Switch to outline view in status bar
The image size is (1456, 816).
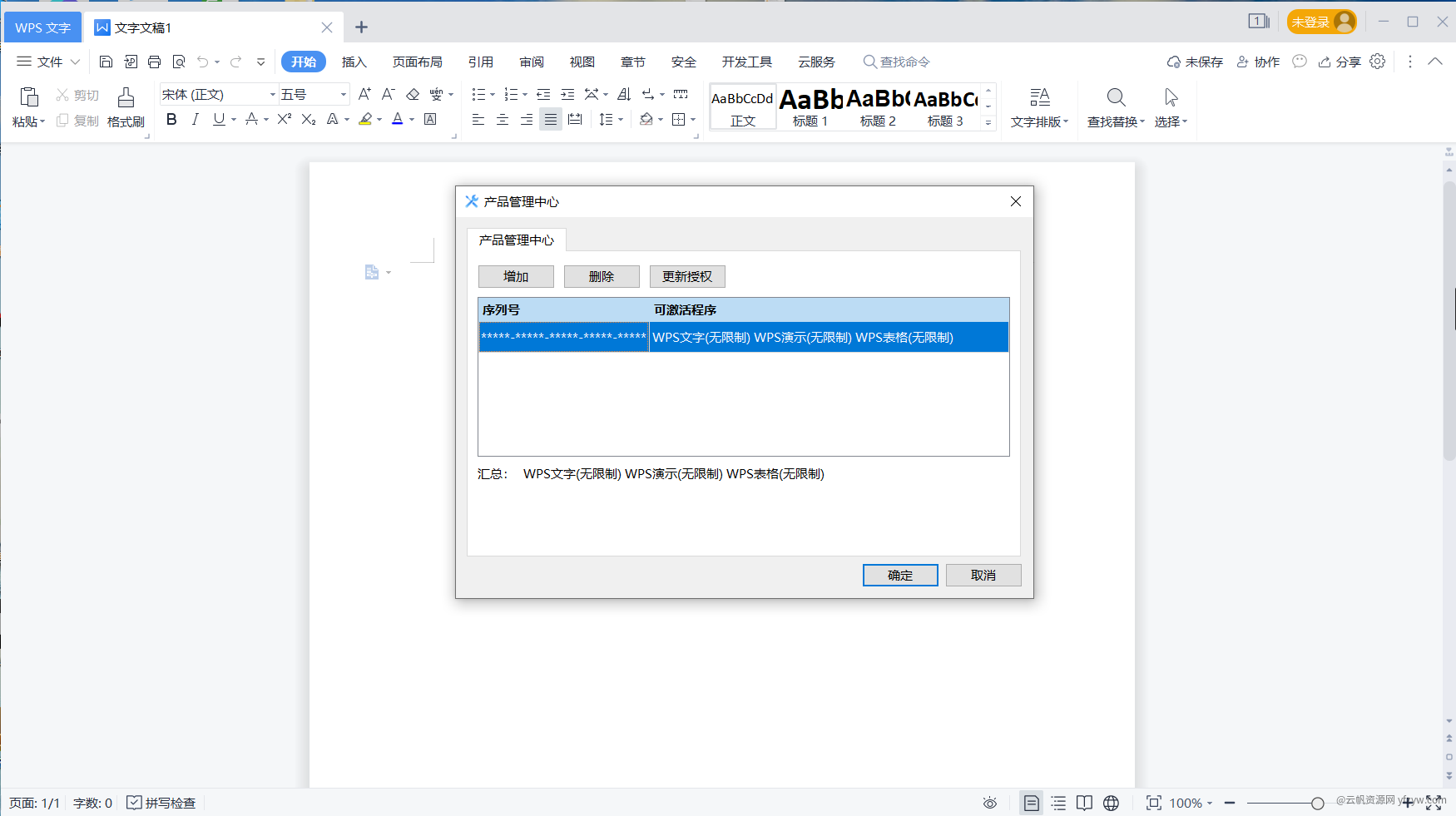pos(1058,803)
